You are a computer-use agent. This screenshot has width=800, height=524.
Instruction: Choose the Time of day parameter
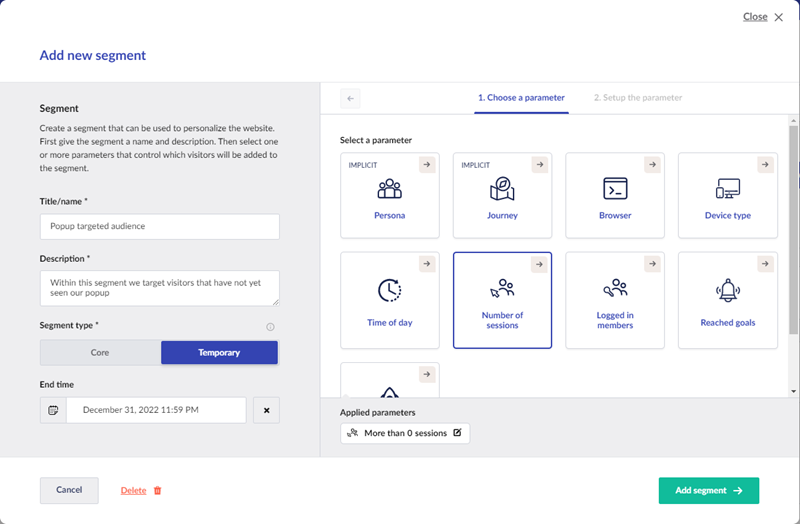(390, 300)
